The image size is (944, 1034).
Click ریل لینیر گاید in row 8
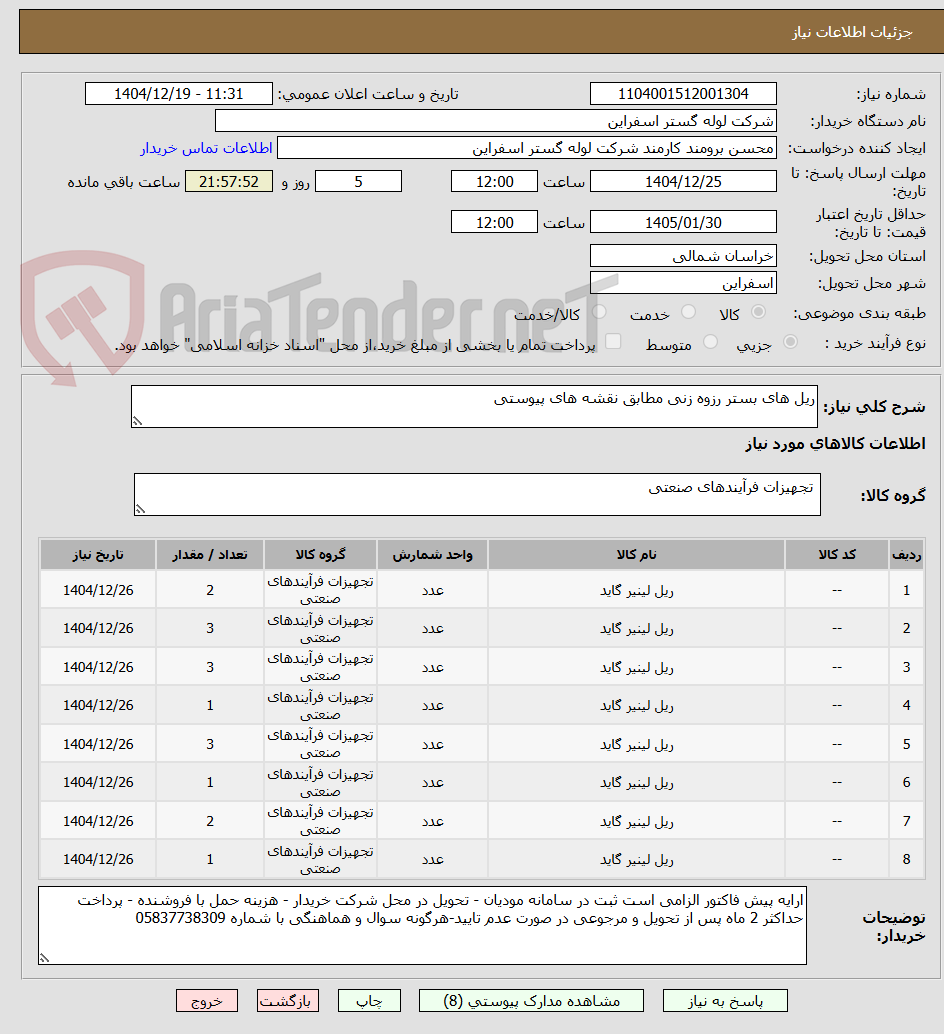636,860
